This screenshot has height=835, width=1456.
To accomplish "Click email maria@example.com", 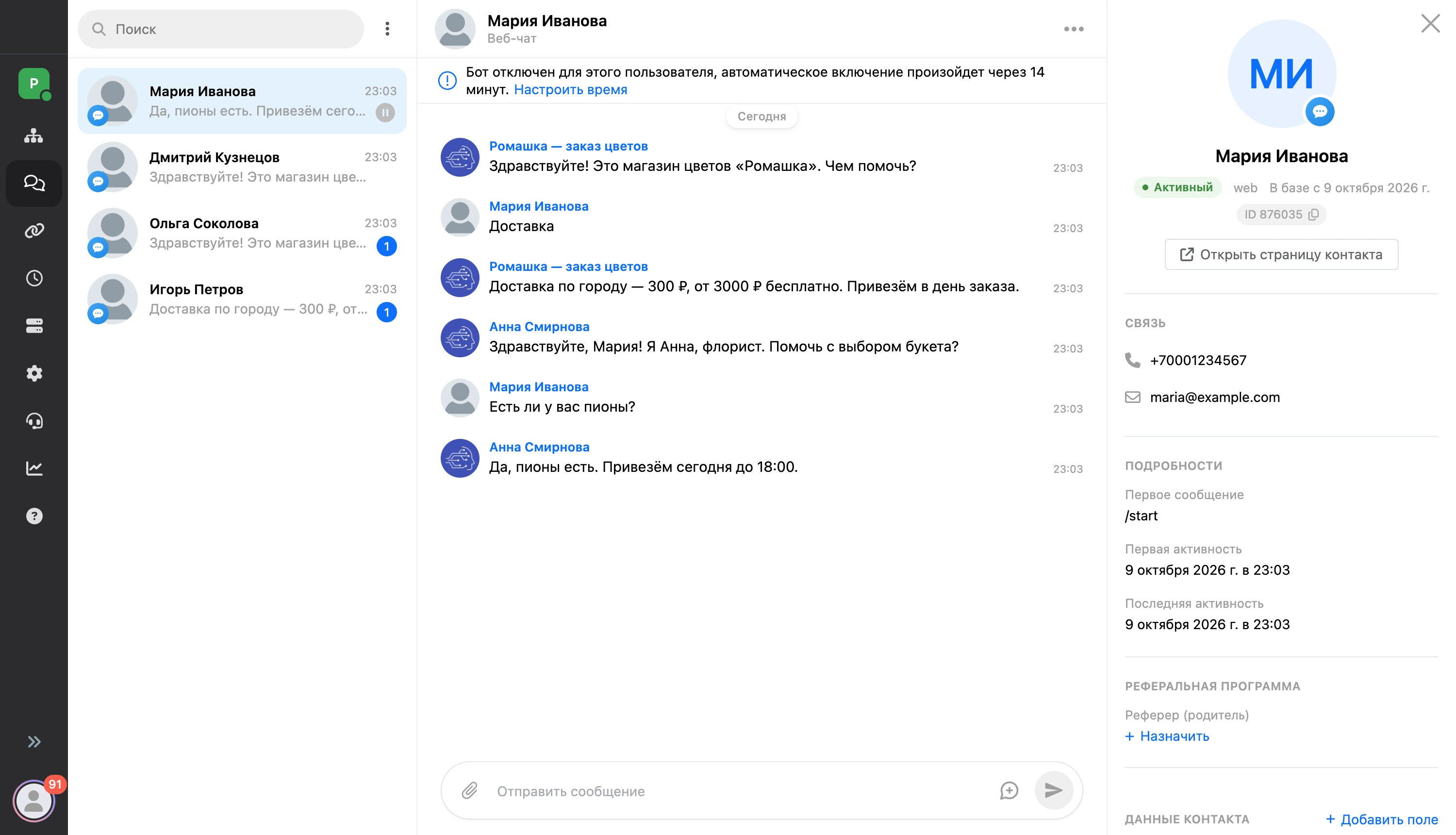I will pos(1215,397).
